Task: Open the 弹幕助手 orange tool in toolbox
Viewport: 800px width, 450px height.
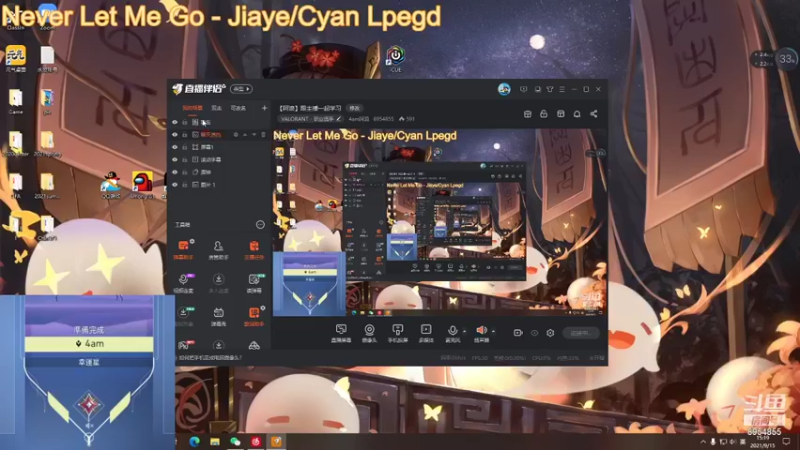Action: 183,249
